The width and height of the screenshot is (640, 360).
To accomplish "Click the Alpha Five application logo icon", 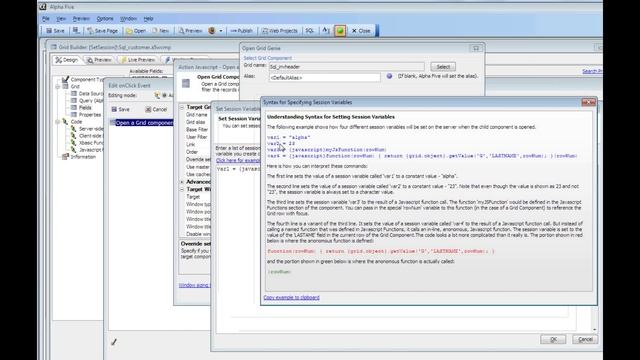I will pos(43,7).
